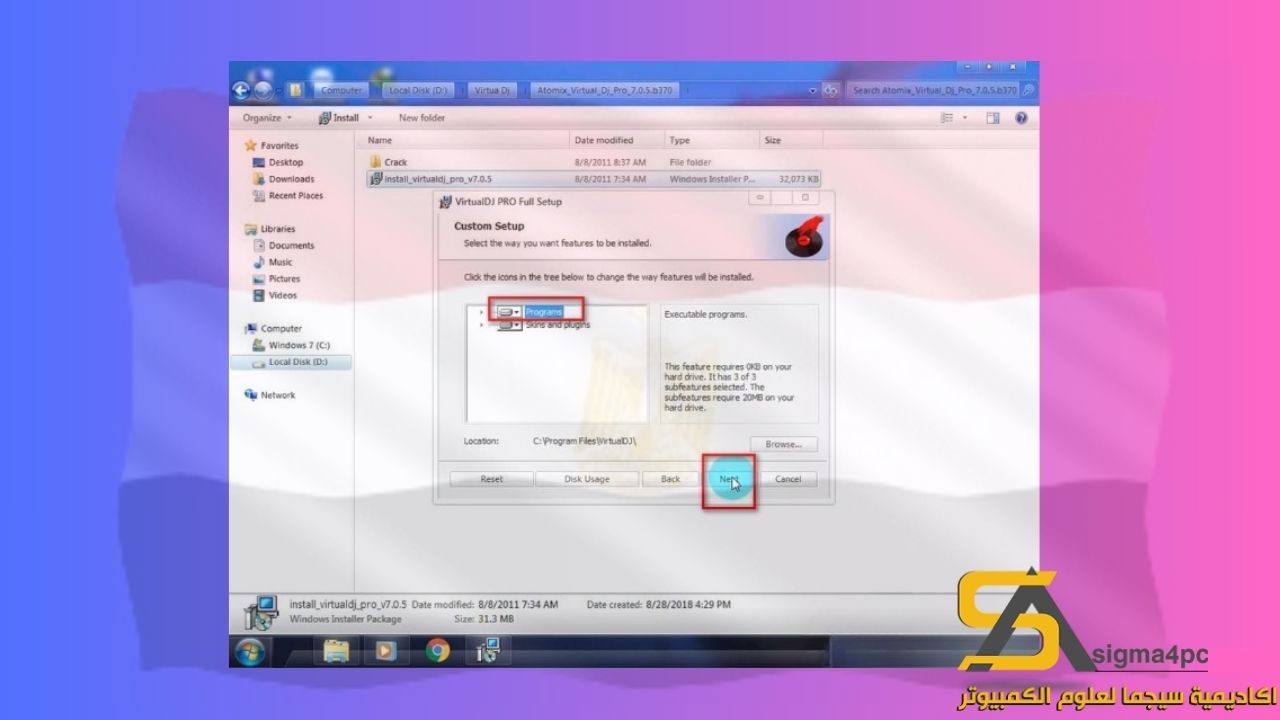Open the Programs feature install-mode dropdown
The image size is (1280, 720).
click(x=509, y=312)
